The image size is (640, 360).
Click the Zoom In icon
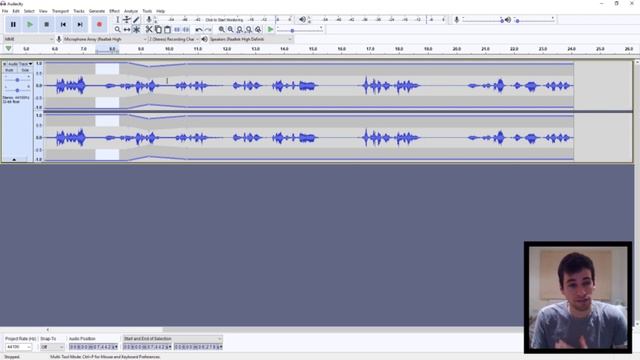tap(222, 29)
